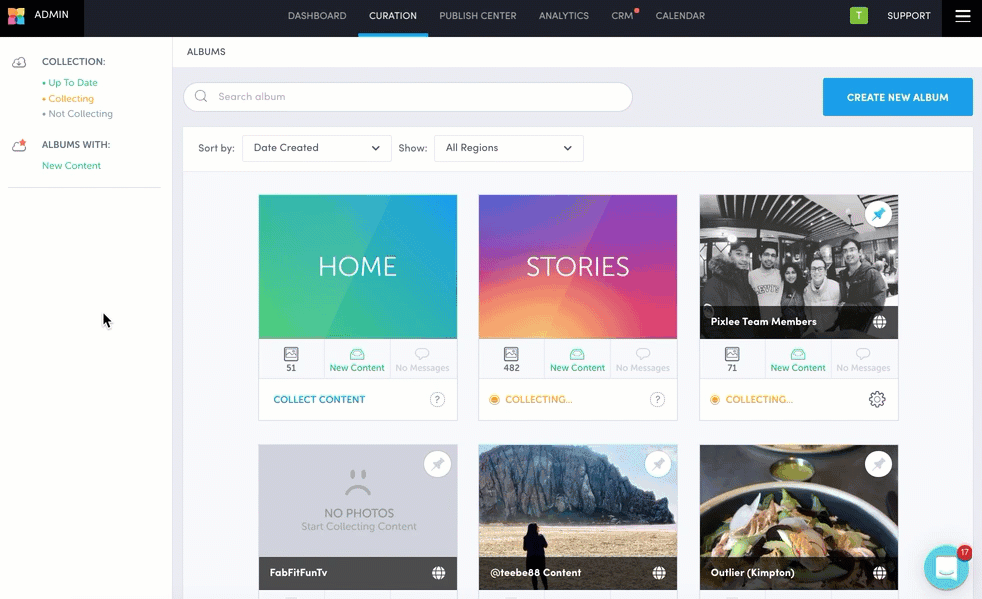
Task: Toggle pin on the FabFitFunTv album
Action: click(x=437, y=464)
